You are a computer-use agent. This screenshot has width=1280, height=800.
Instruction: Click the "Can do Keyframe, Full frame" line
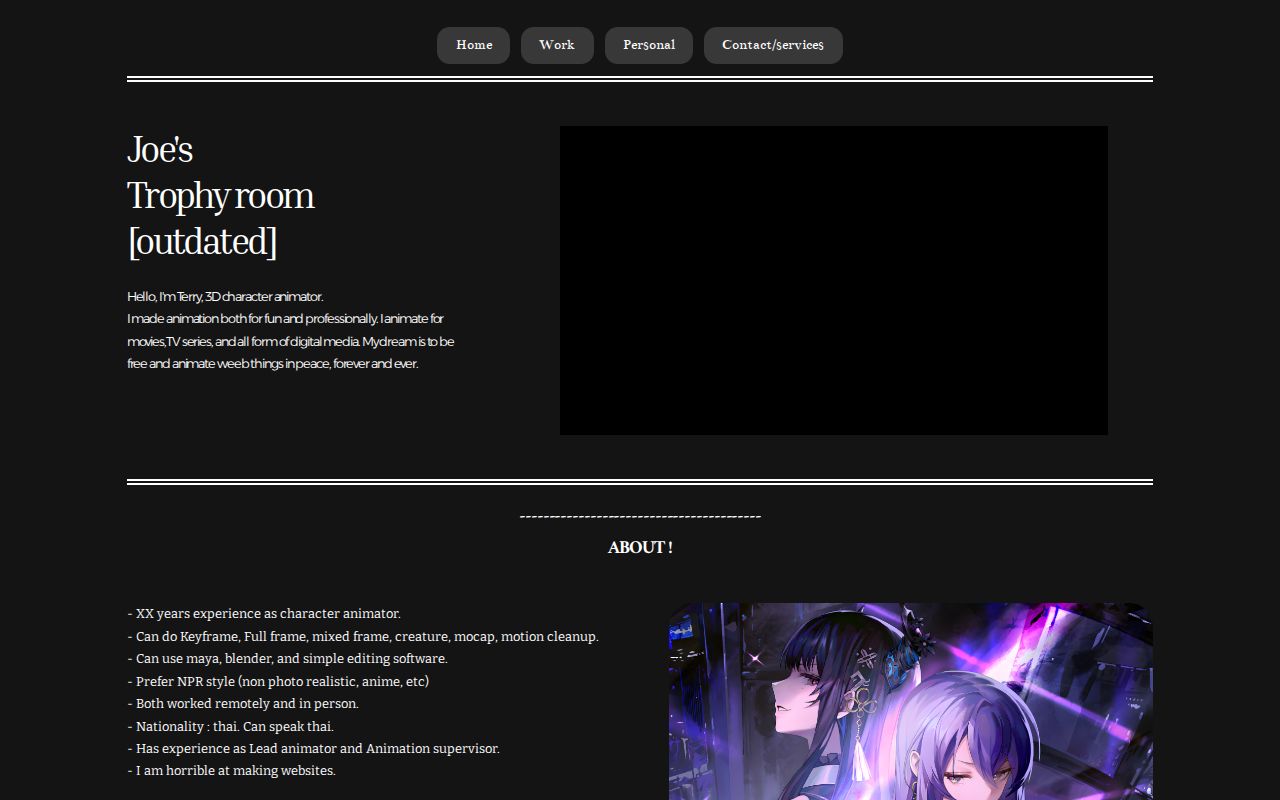[x=363, y=636]
